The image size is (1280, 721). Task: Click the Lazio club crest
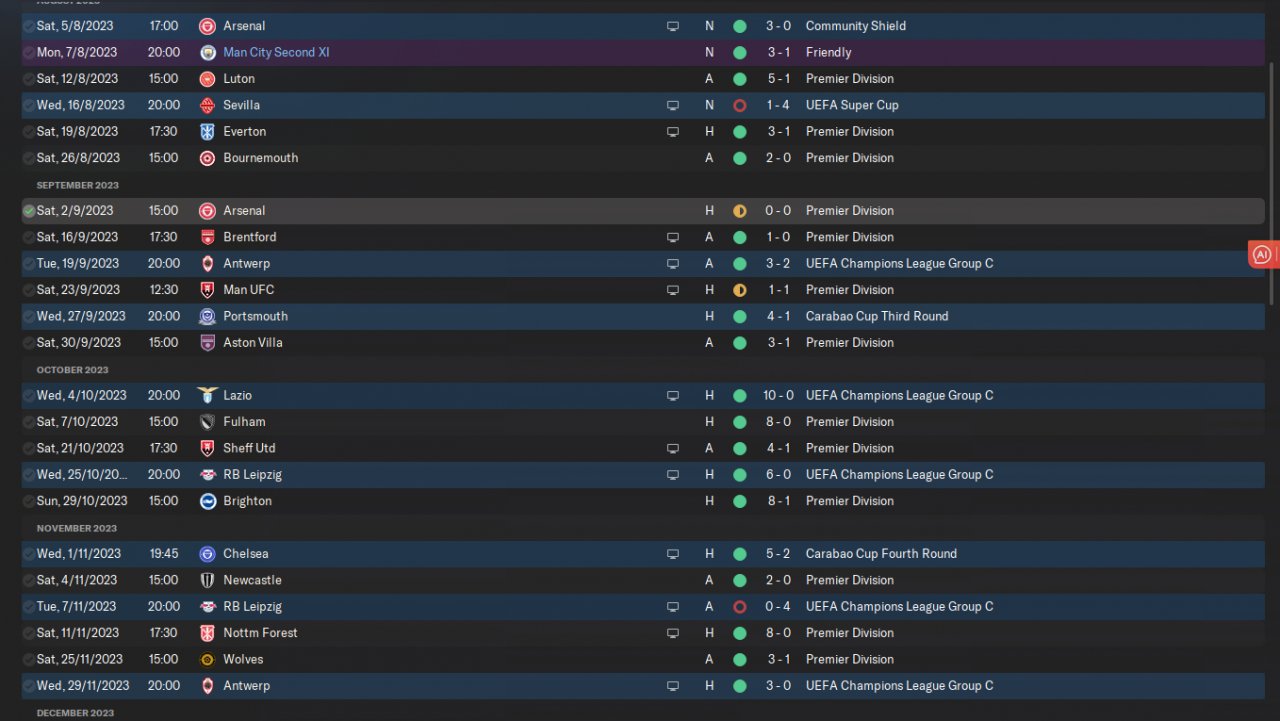(207, 395)
